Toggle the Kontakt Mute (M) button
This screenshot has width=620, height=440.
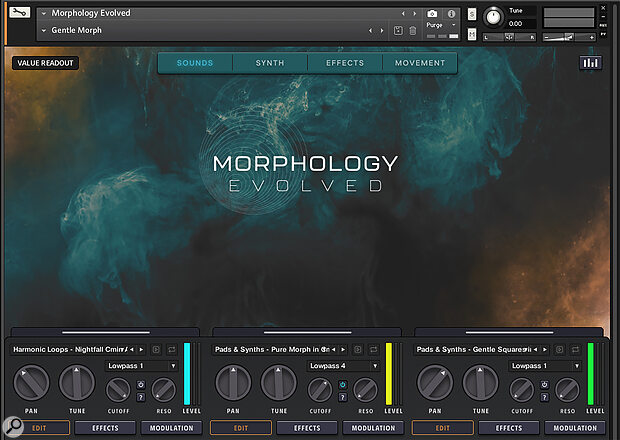pyautogui.click(x=472, y=34)
